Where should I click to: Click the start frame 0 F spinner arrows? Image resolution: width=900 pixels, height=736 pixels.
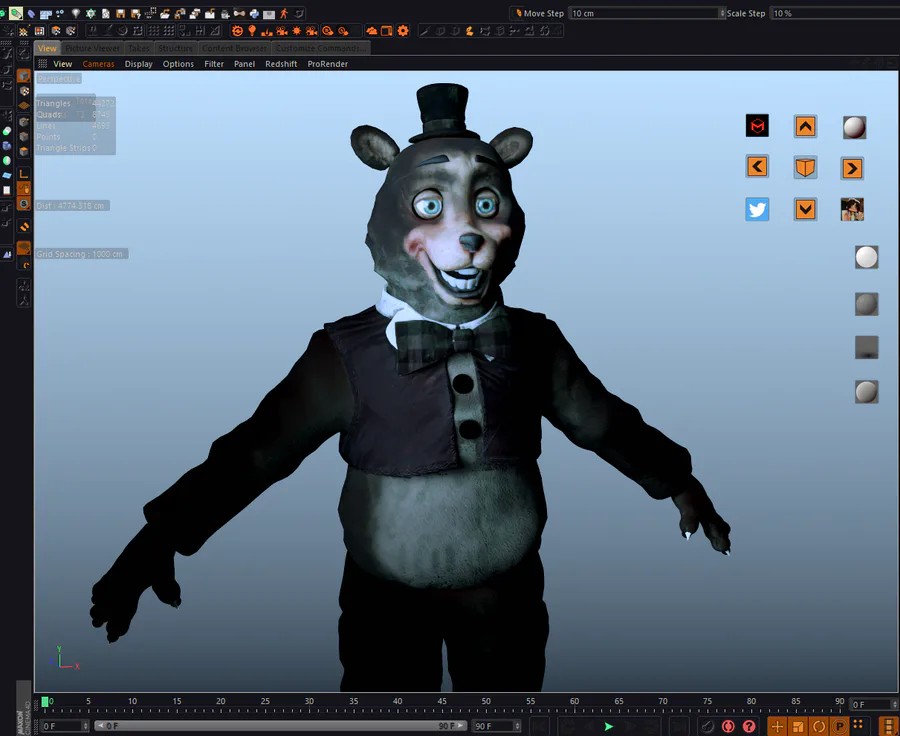tap(85, 726)
